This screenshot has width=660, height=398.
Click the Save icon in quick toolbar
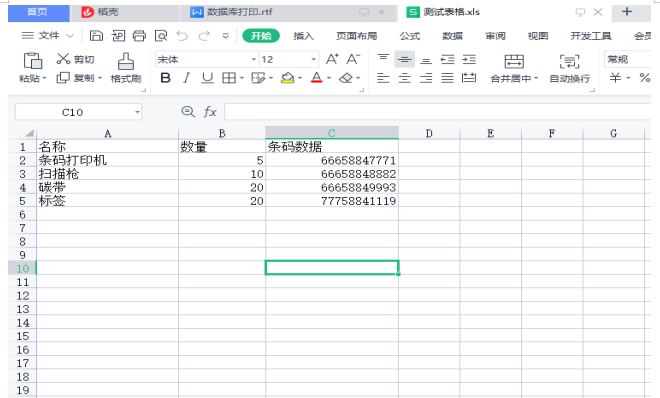tap(96, 36)
